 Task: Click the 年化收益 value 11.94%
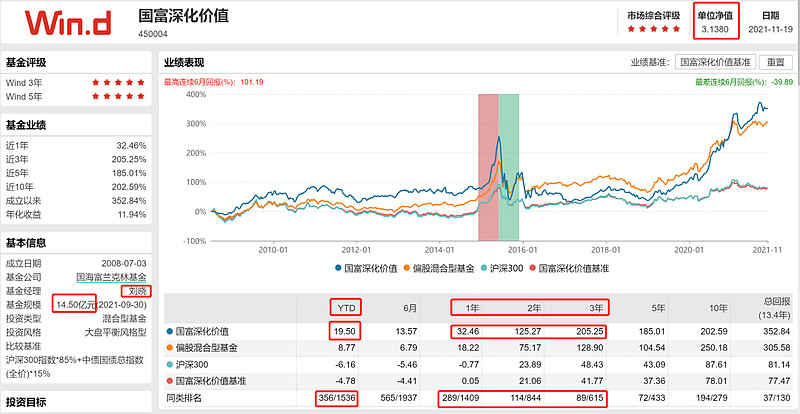(131, 214)
